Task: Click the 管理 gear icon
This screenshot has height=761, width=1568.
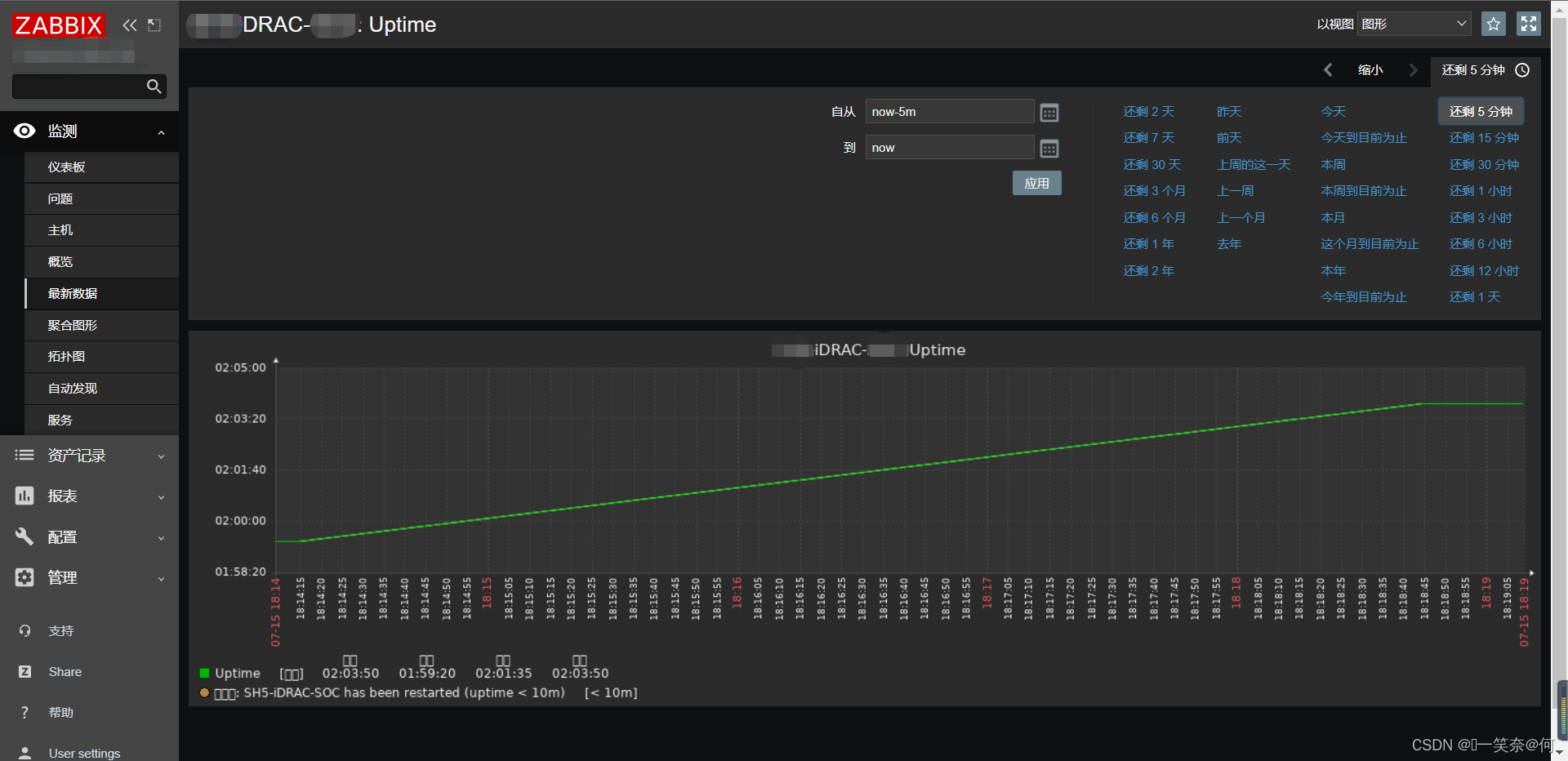Action: coord(24,577)
